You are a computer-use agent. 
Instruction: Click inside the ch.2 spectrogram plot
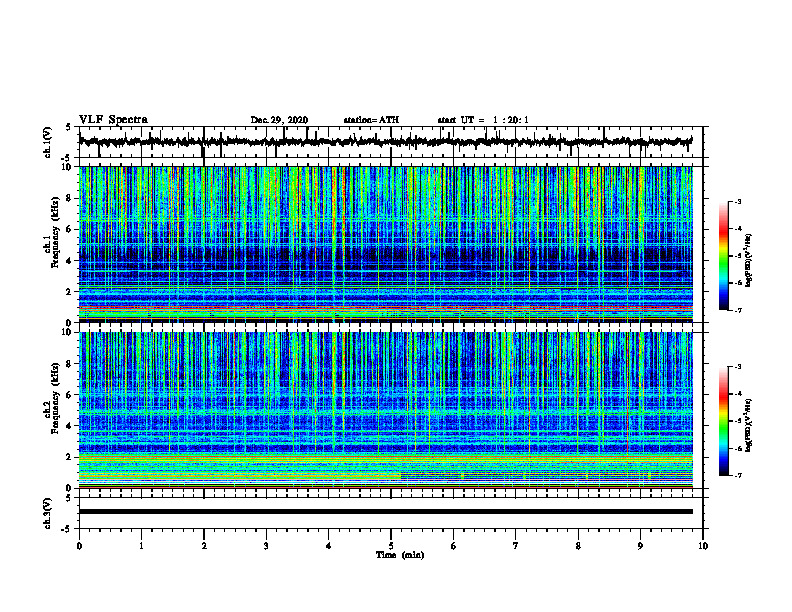pos(385,410)
